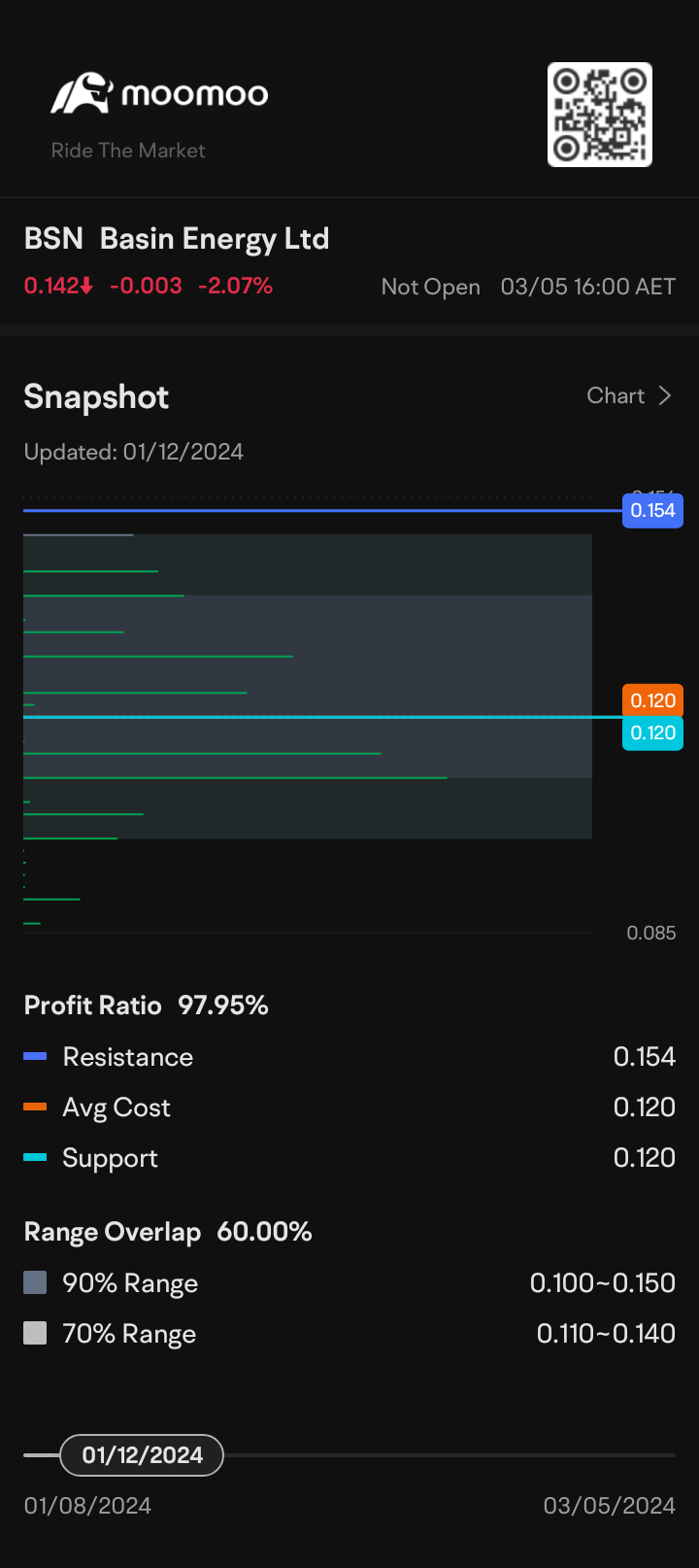Open the Chart chevron arrow
Screen dimensions: 699x1568
tap(665, 395)
